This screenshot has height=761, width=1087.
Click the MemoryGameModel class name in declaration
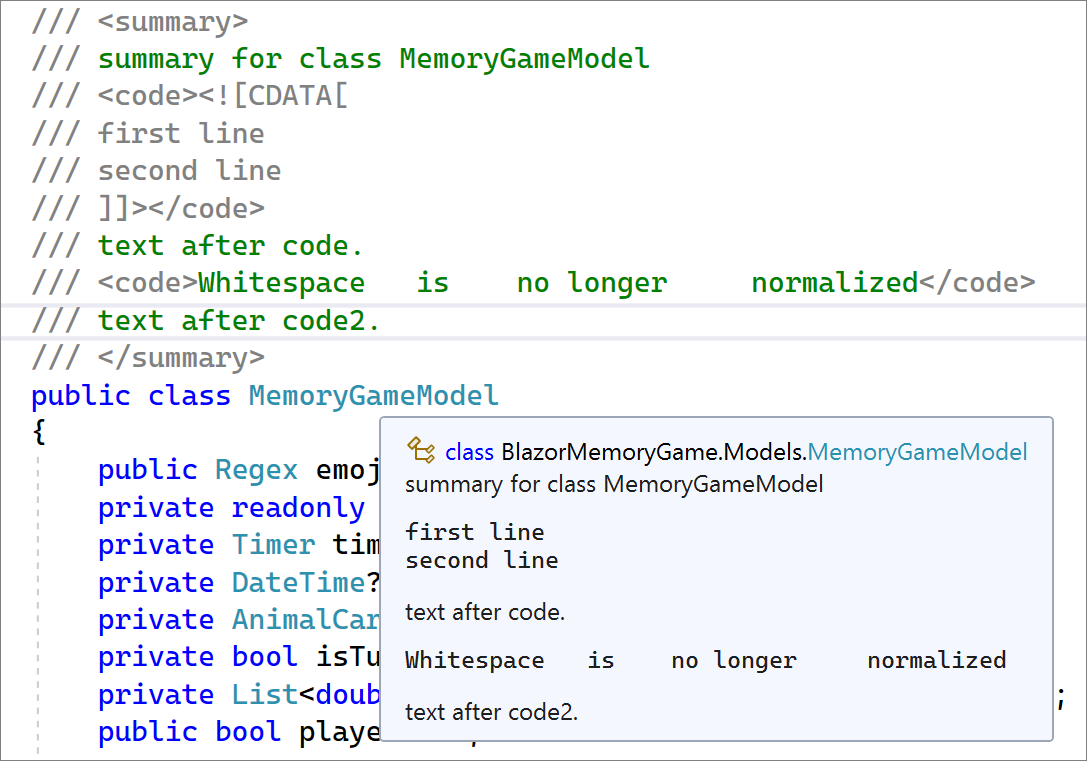point(374,396)
